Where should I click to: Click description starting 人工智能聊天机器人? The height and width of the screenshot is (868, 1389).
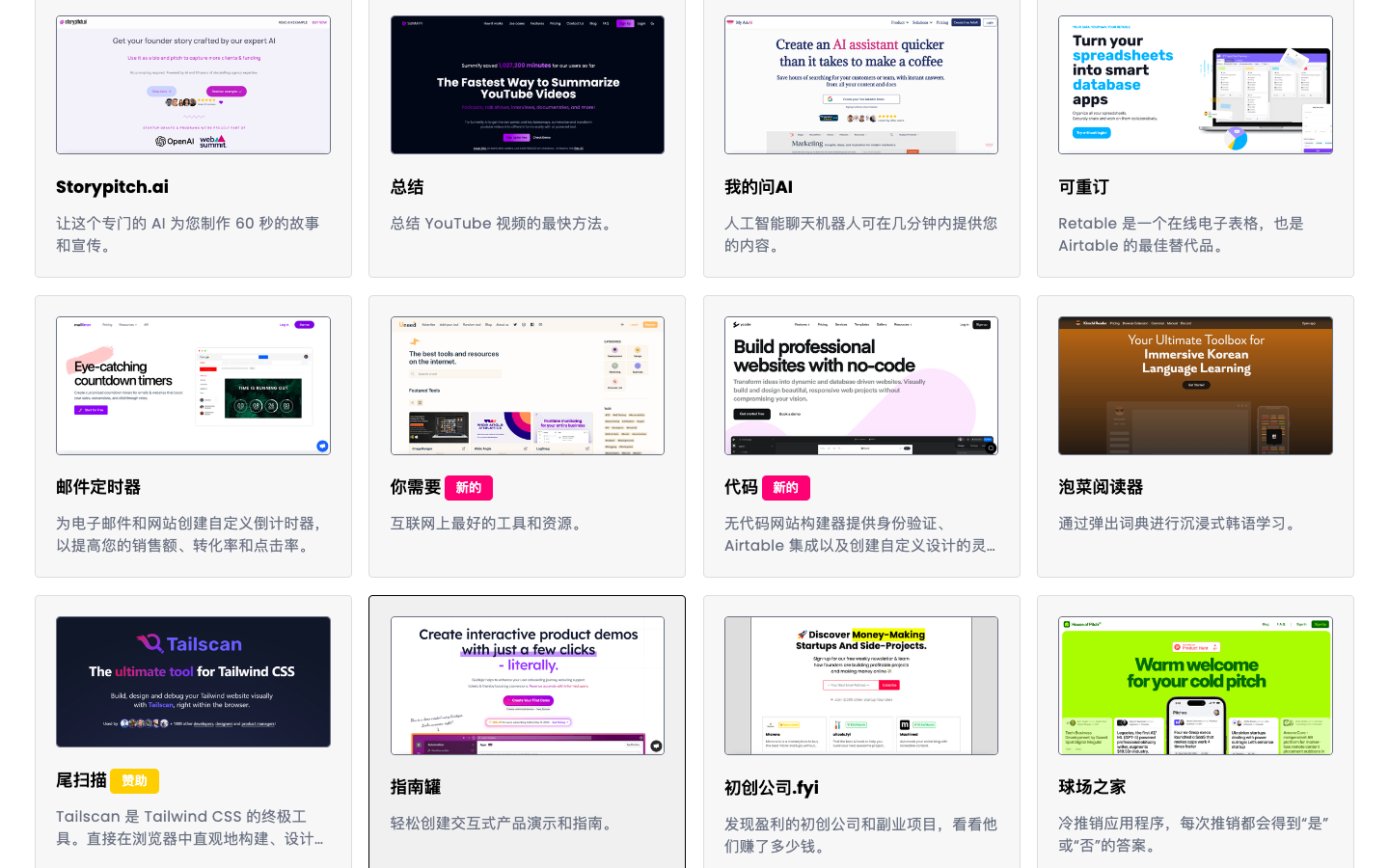[x=861, y=234]
